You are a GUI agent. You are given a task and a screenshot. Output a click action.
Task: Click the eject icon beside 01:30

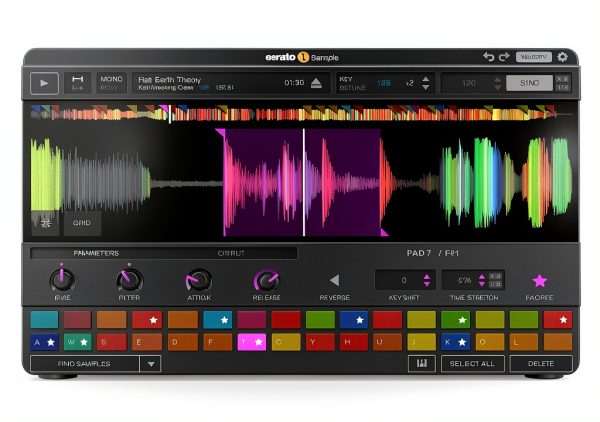pos(316,83)
